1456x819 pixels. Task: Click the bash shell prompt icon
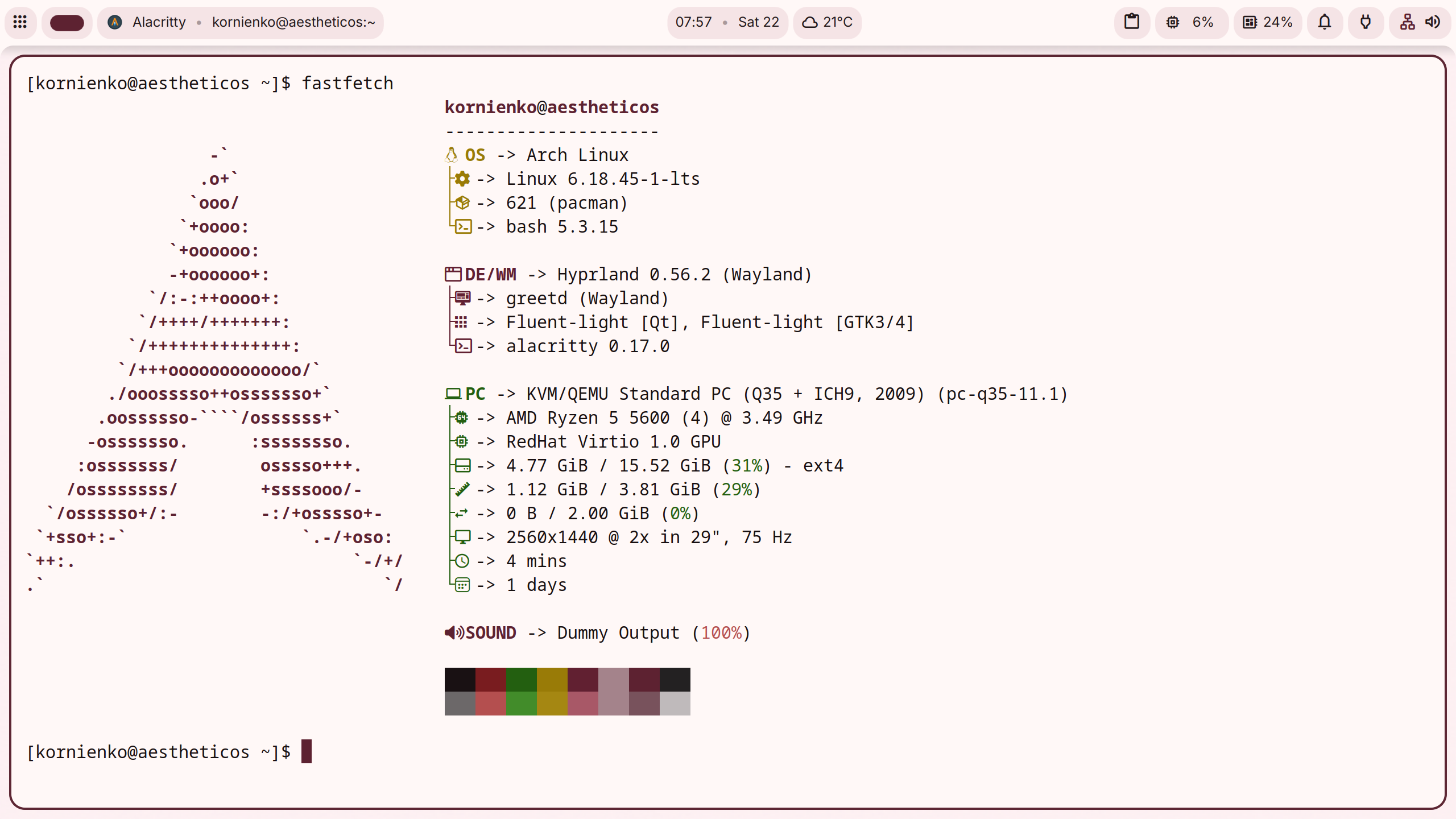464,227
